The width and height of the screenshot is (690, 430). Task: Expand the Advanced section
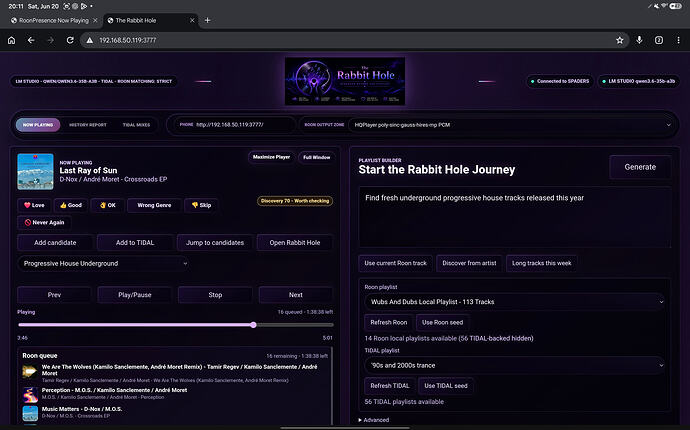point(374,420)
